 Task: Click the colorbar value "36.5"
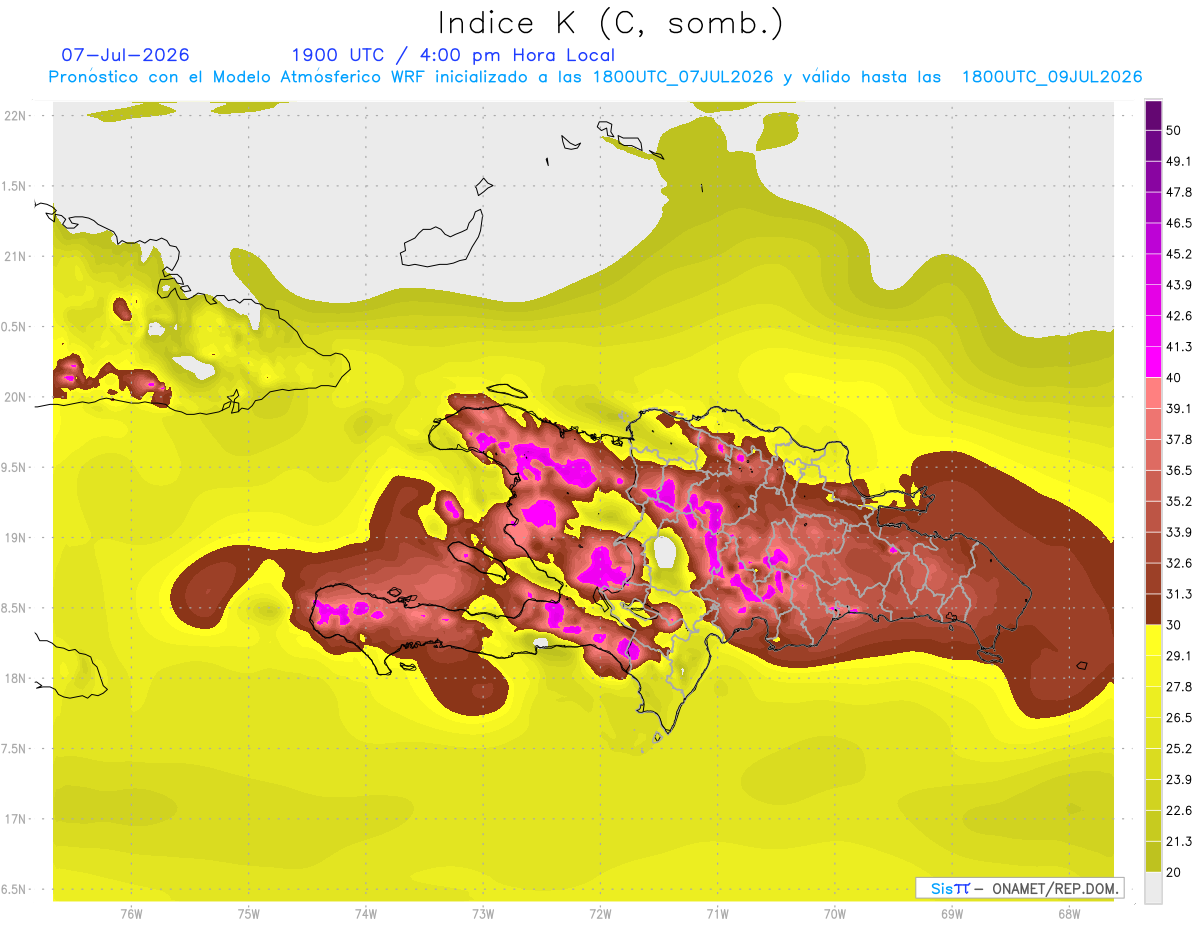1178,470
